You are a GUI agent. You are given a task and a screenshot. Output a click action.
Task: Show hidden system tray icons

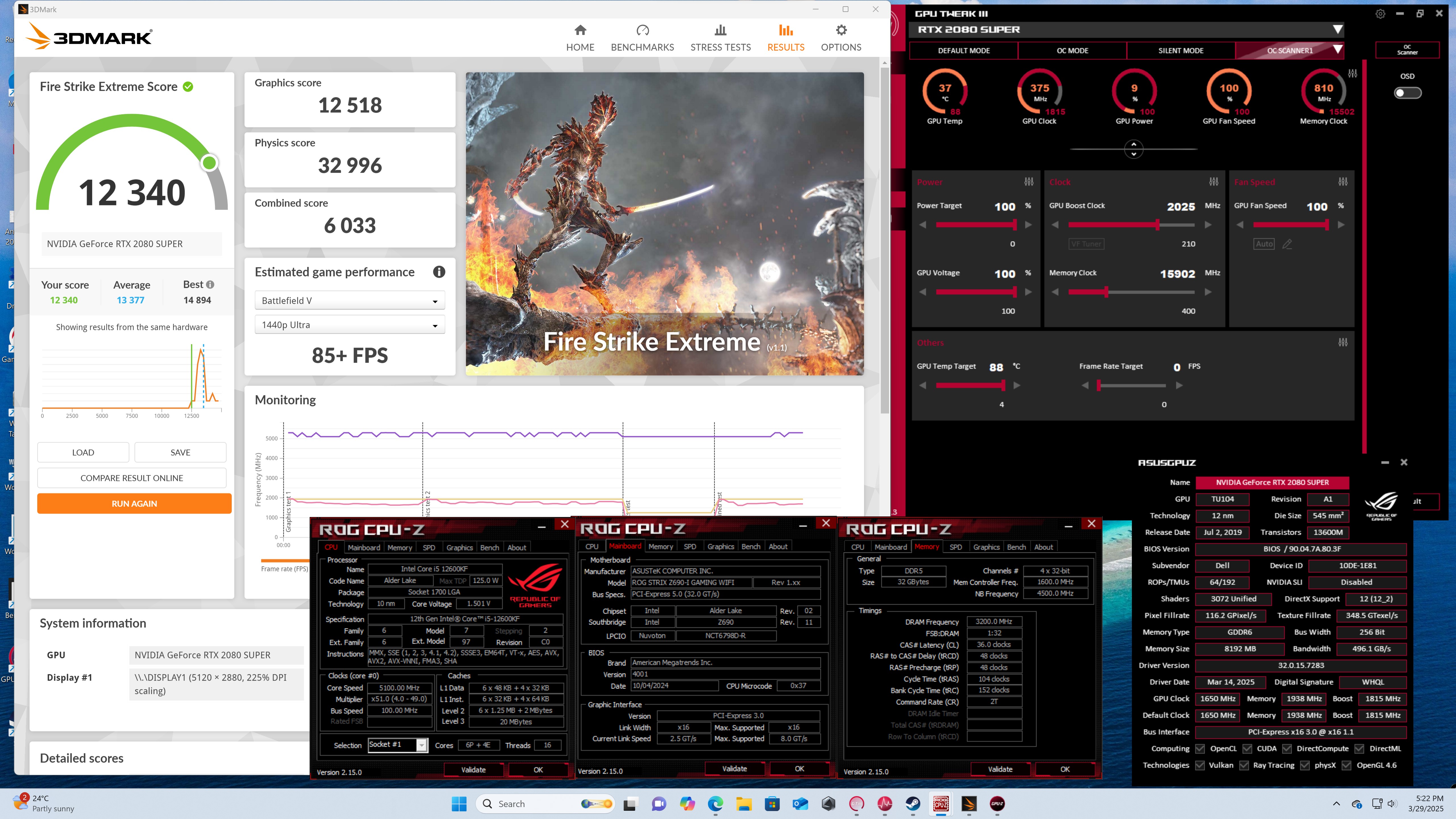pos(1336,804)
